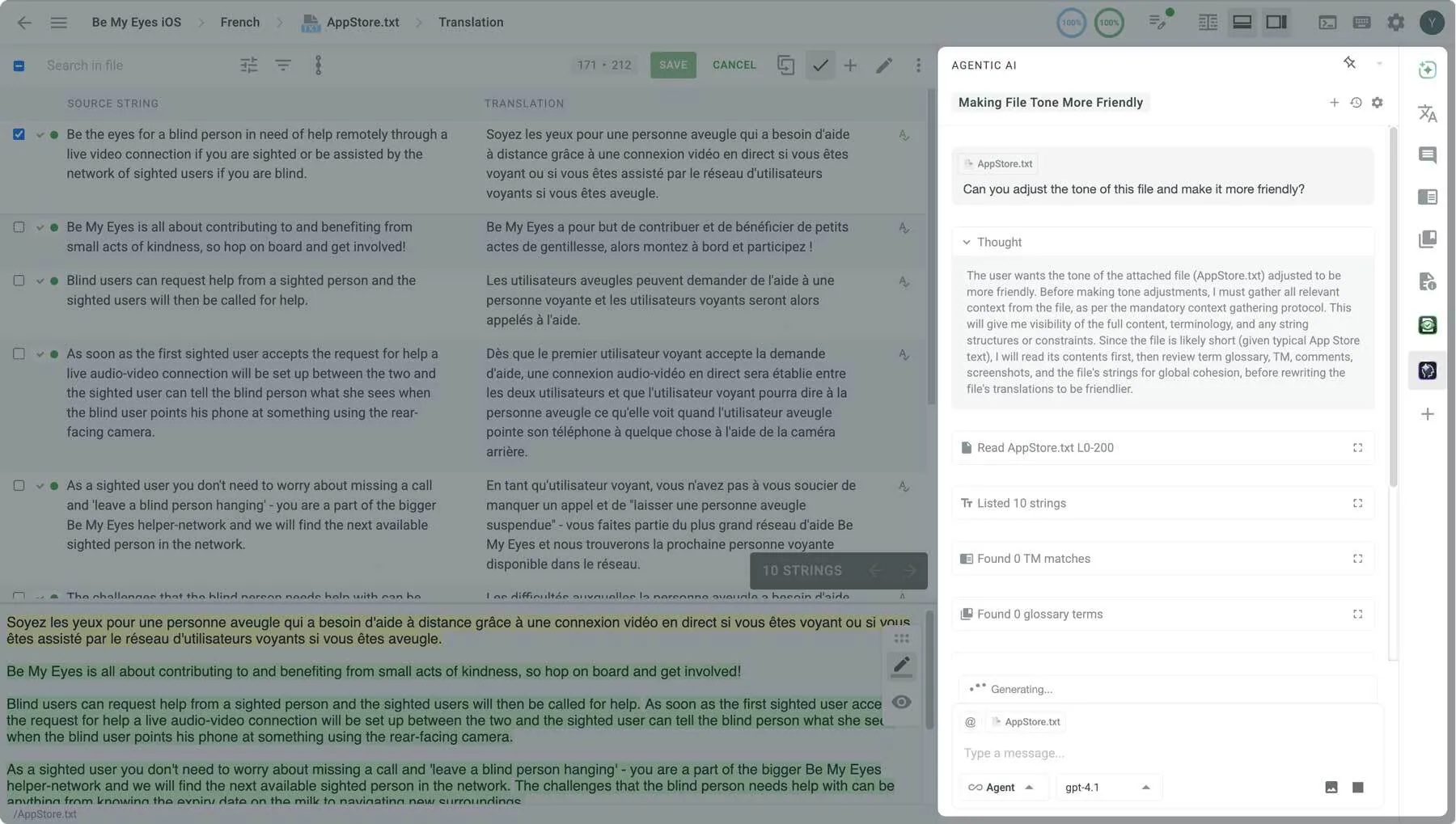
Task: Switch to the Translation breadcrumb tab
Action: tap(470, 22)
